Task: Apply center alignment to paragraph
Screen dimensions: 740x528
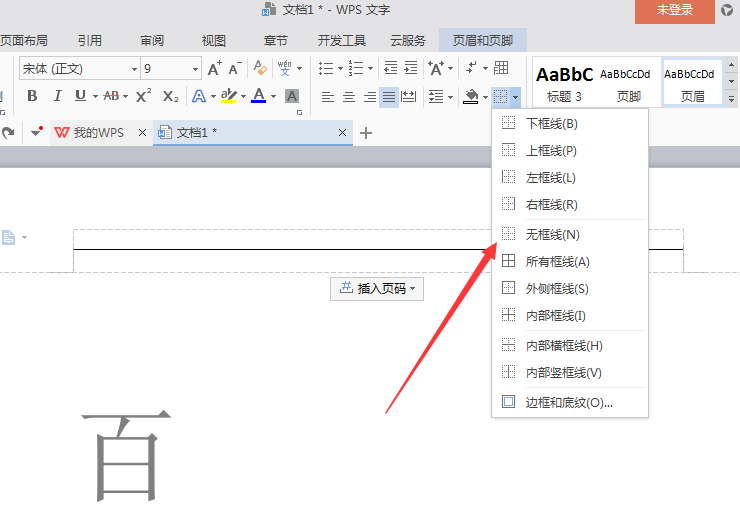Action: pos(349,97)
